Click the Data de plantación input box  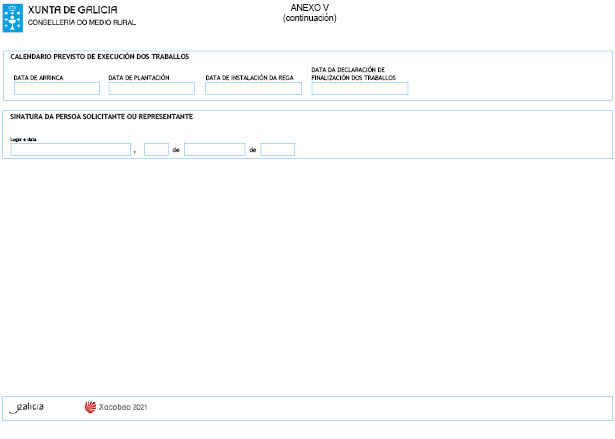click(x=151, y=89)
